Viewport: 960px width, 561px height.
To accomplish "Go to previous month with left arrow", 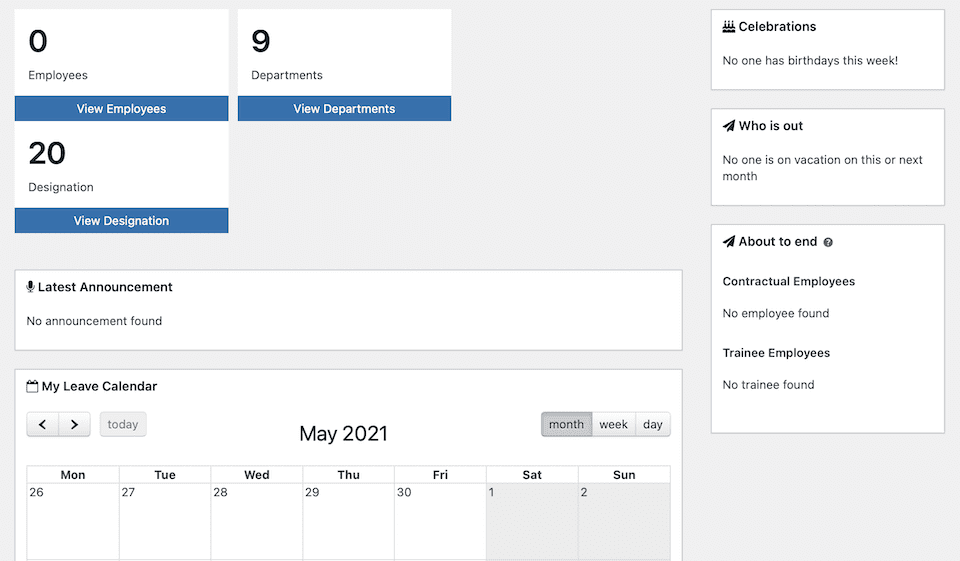I will [x=42, y=424].
